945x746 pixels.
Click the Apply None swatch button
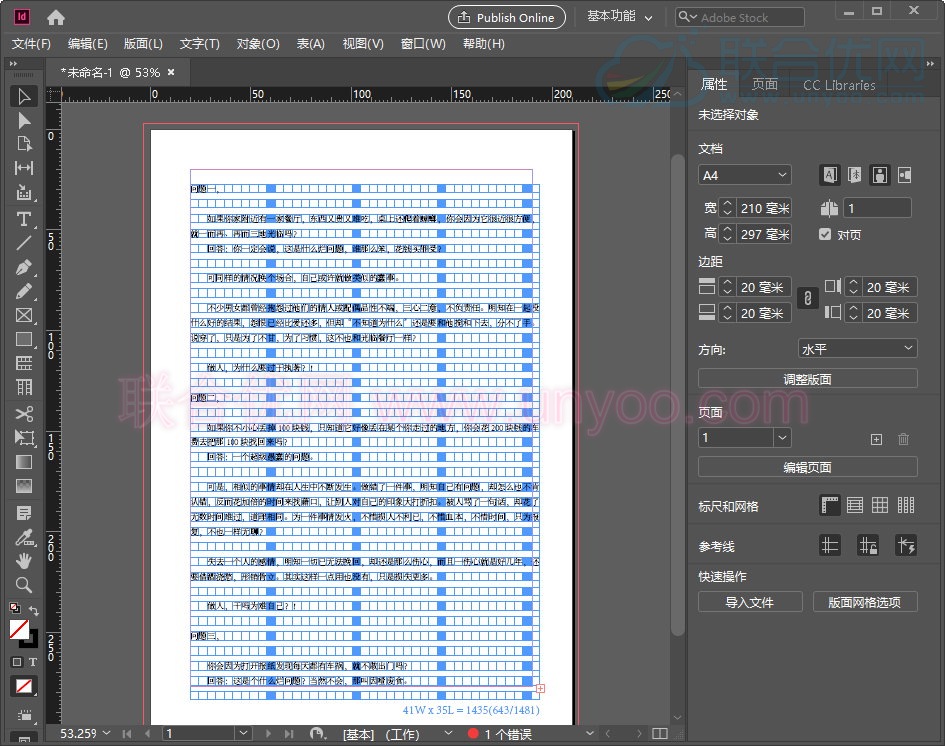tap(24, 686)
